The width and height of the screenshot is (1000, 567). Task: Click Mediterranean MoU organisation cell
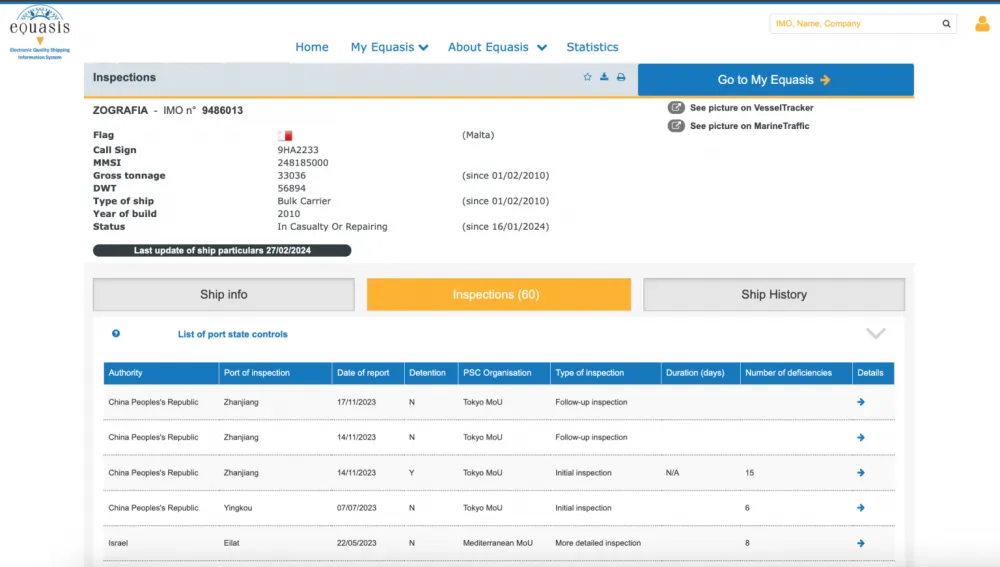tap(497, 543)
